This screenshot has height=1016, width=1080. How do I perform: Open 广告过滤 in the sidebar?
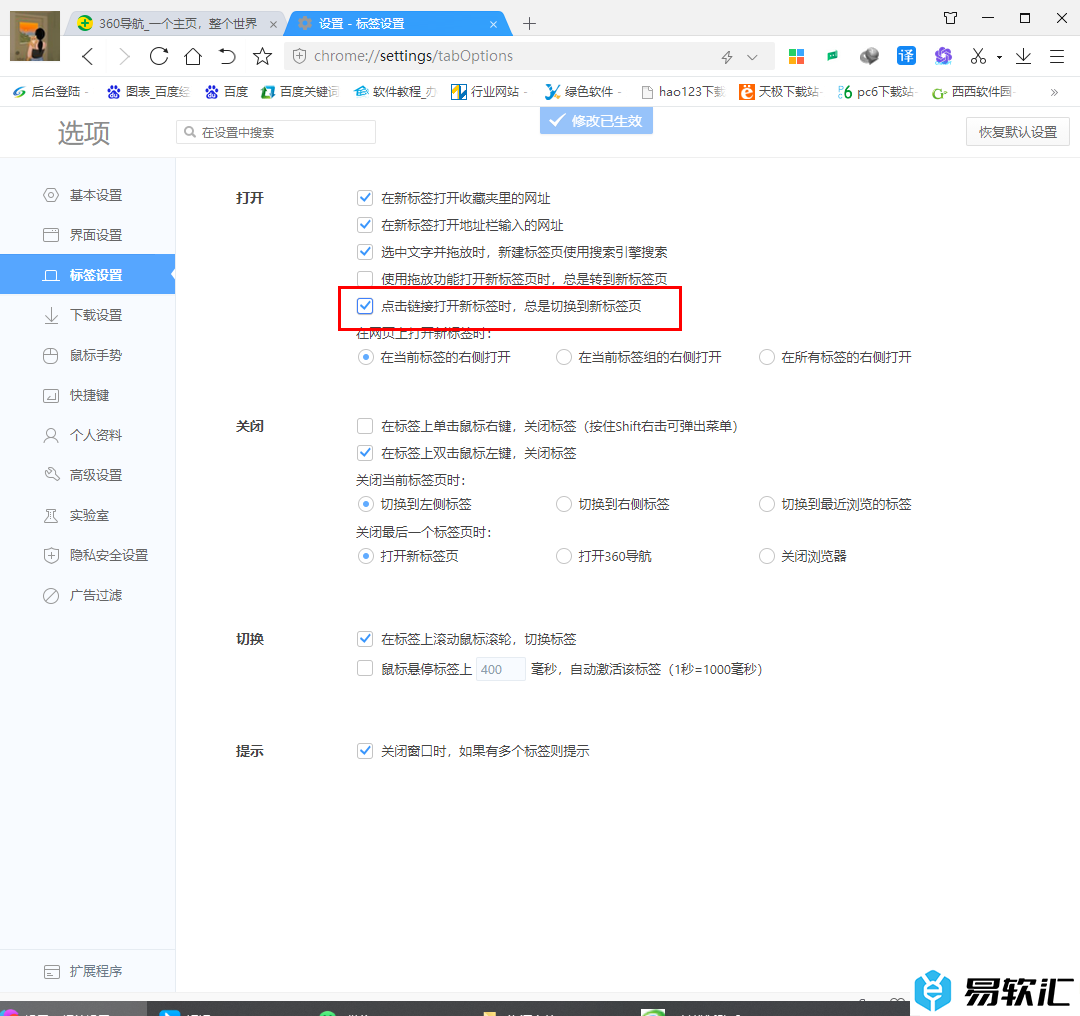pyautogui.click(x=87, y=595)
